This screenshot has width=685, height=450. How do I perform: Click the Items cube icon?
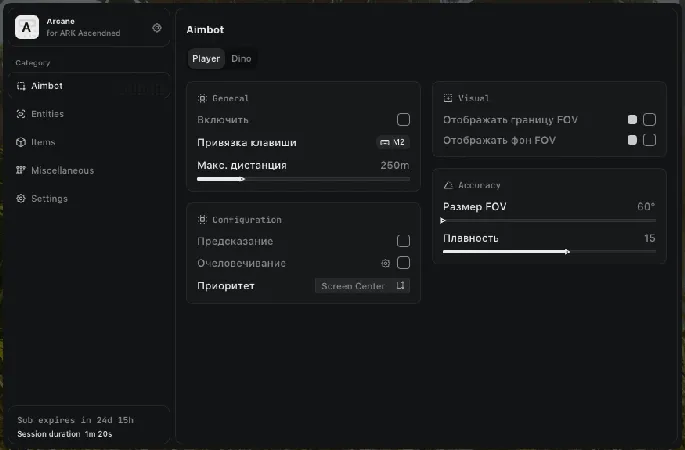[x=21, y=142]
